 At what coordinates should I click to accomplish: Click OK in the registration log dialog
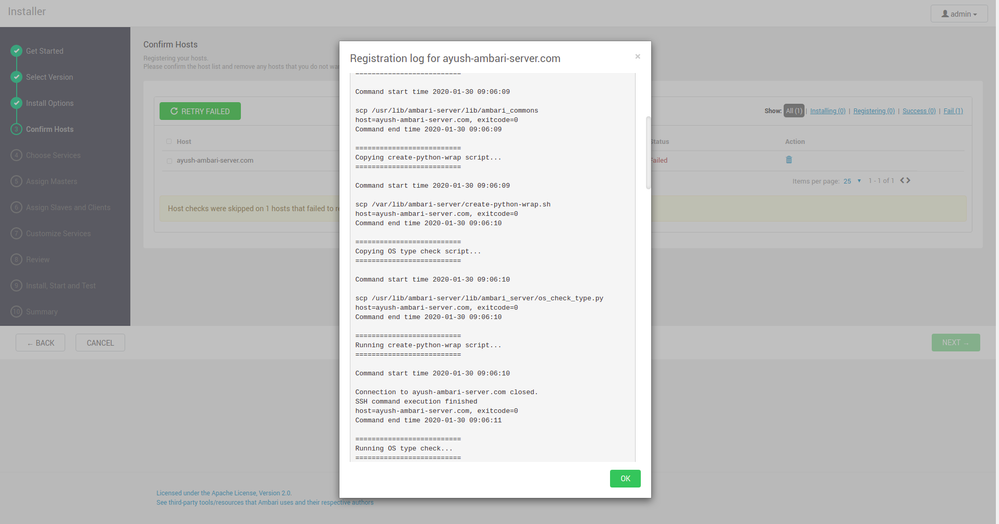point(625,479)
